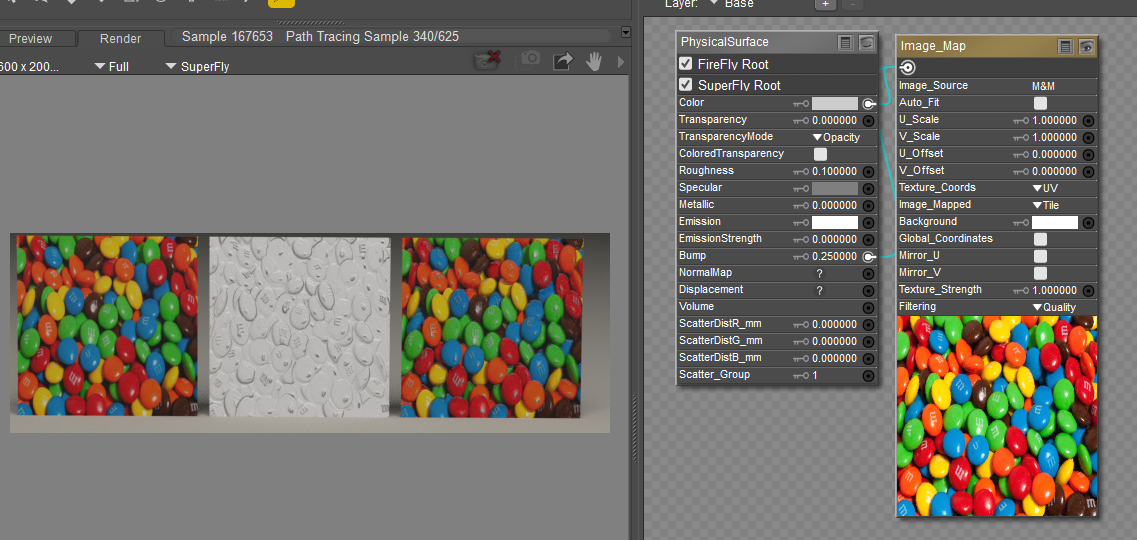
Task: Click the cancel render icon with red X
Action: pos(488,61)
